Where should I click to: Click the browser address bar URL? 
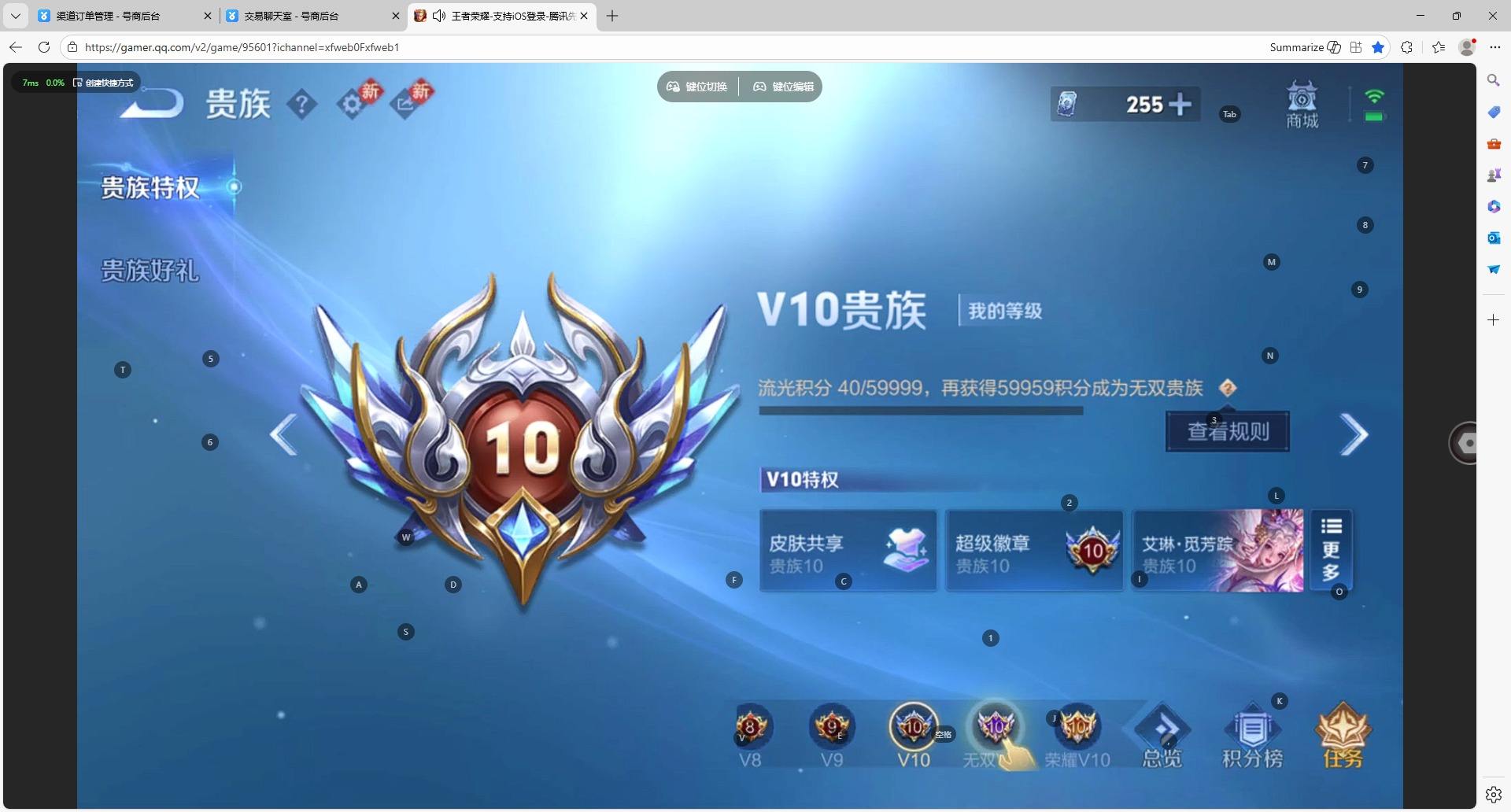242,47
